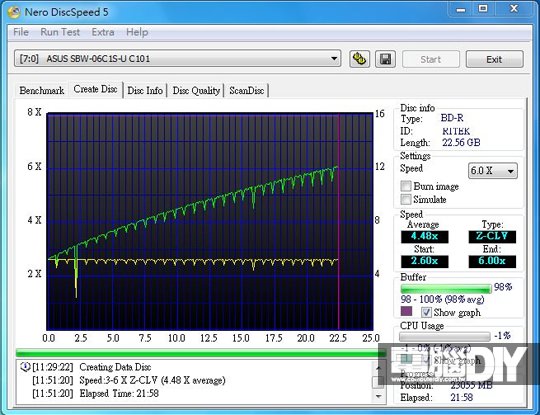Click the Exit button
Image resolution: width=540 pixels, height=415 pixels.
pyautogui.click(x=495, y=59)
